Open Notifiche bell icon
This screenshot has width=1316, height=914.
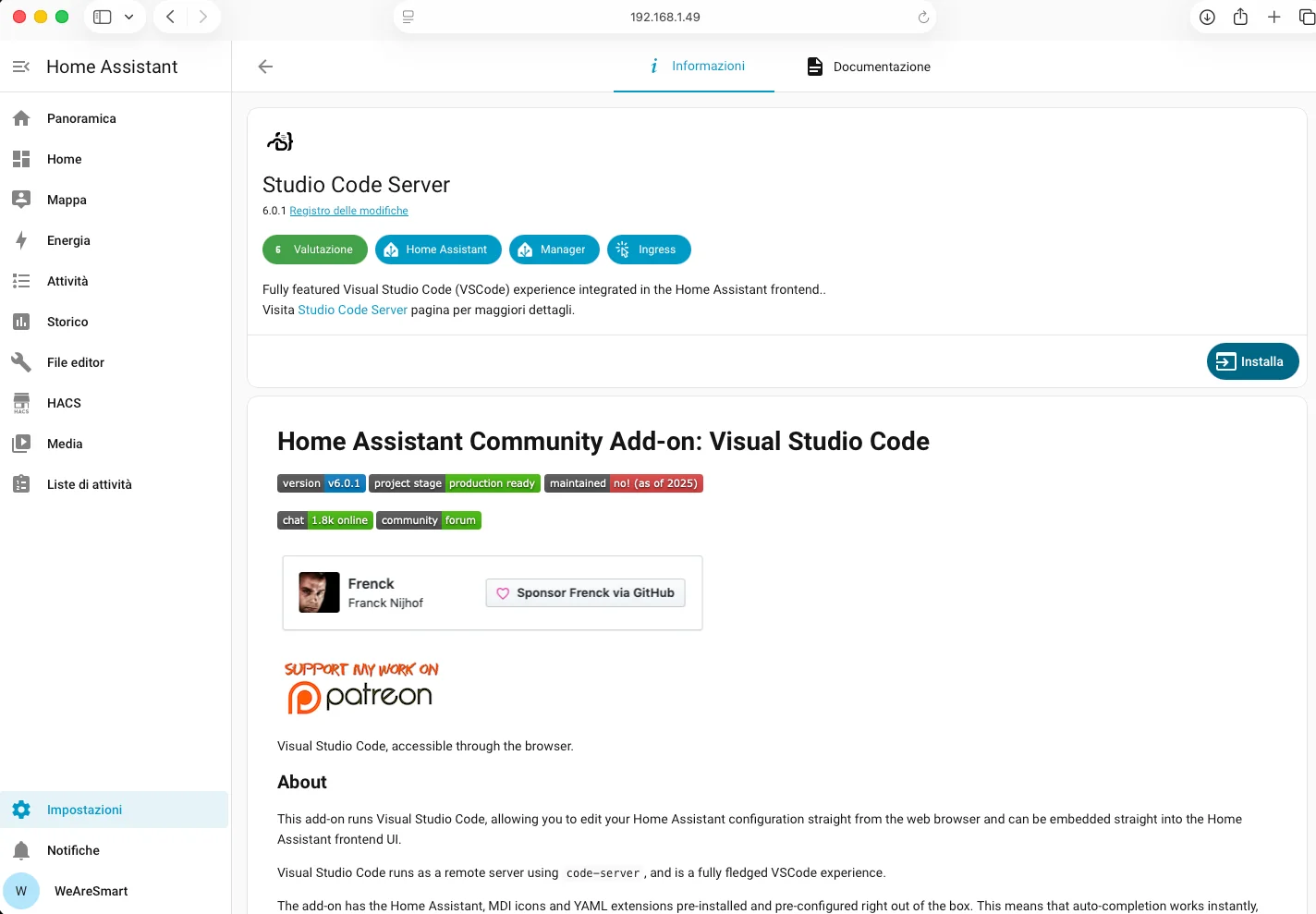coord(21,850)
